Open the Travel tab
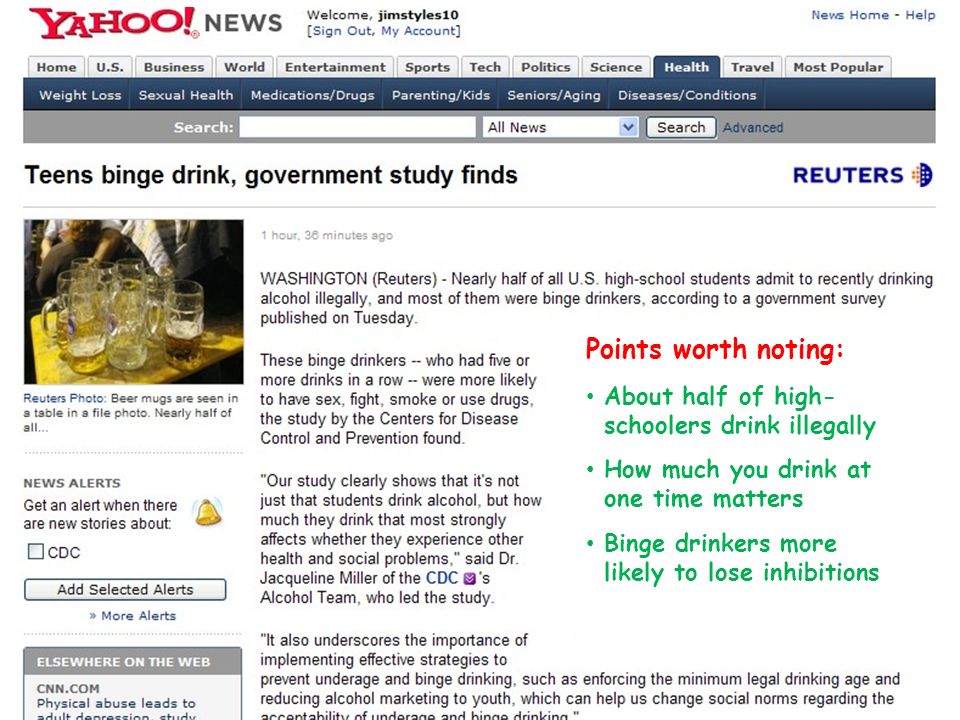 point(752,67)
